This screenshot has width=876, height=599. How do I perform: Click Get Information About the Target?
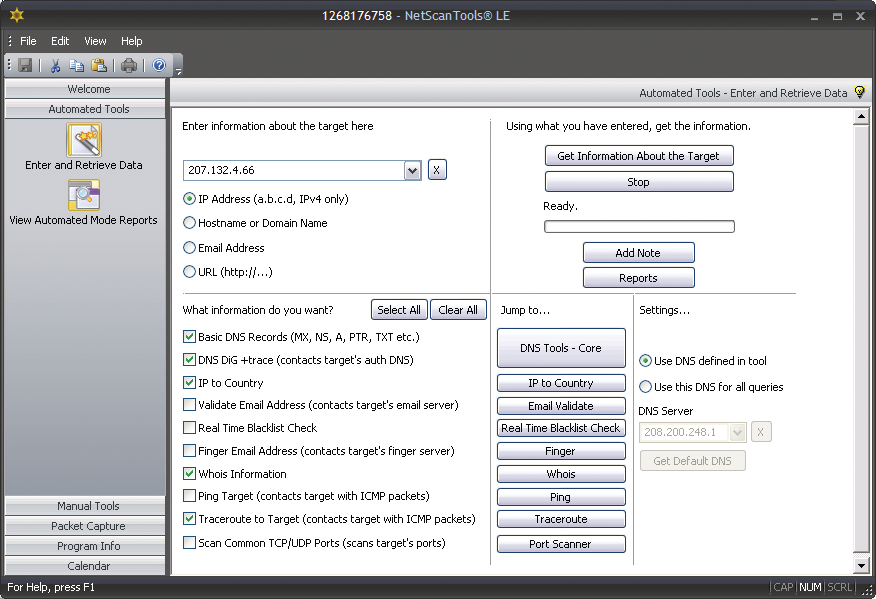639,156
